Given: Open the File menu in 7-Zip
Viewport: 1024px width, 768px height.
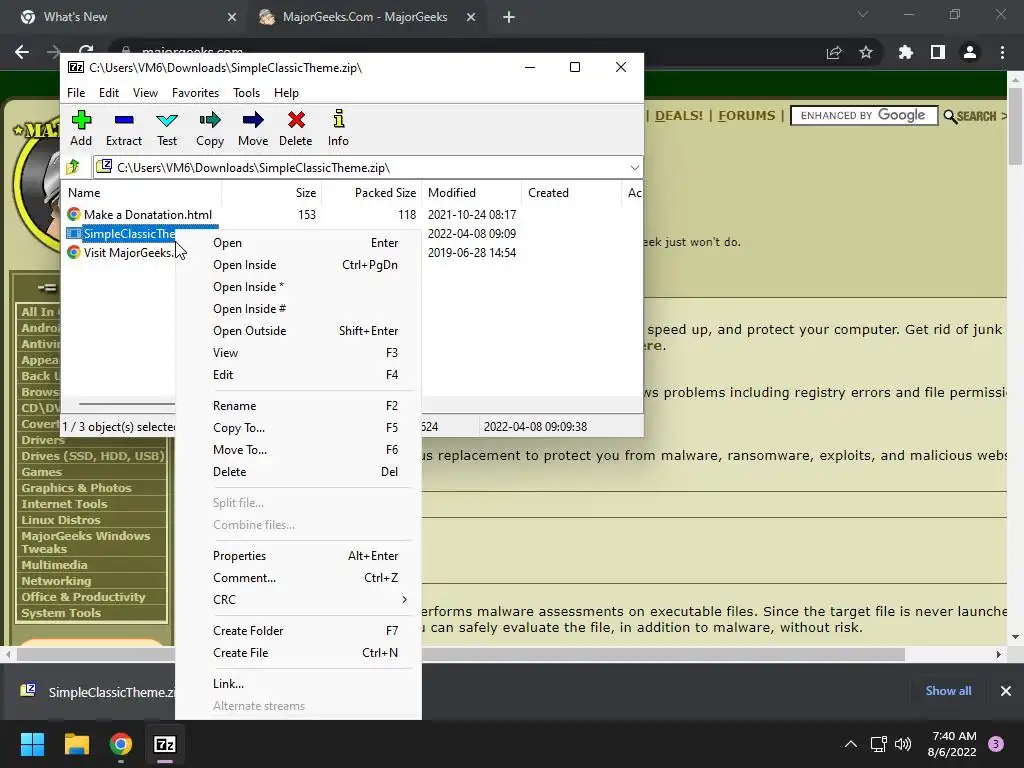Looking at the screenshot, I should [76, 93].
